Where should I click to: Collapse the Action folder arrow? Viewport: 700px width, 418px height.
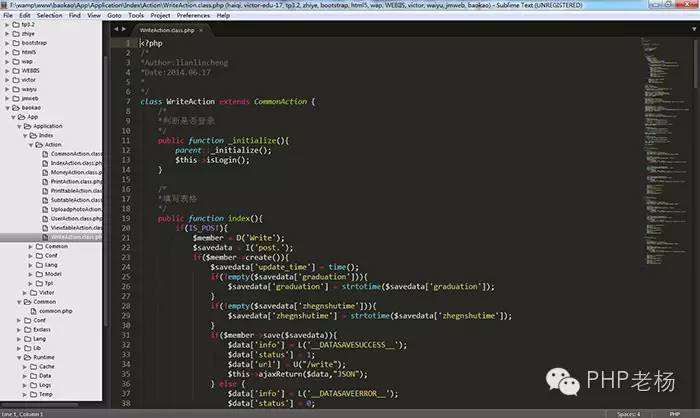click(31, 145)
